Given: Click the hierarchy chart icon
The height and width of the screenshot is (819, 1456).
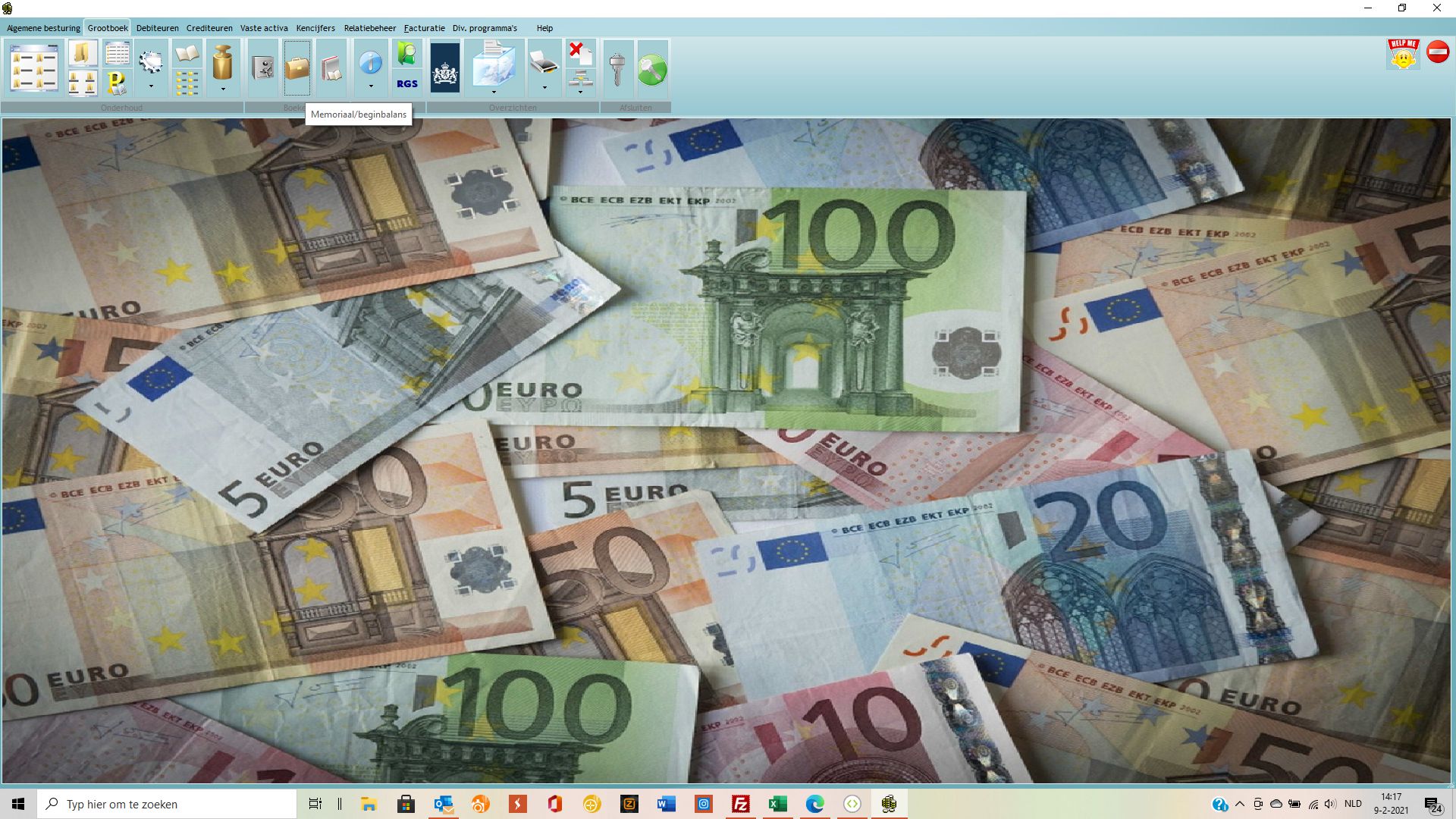Looking at the screenshot, I should (580, 77).
